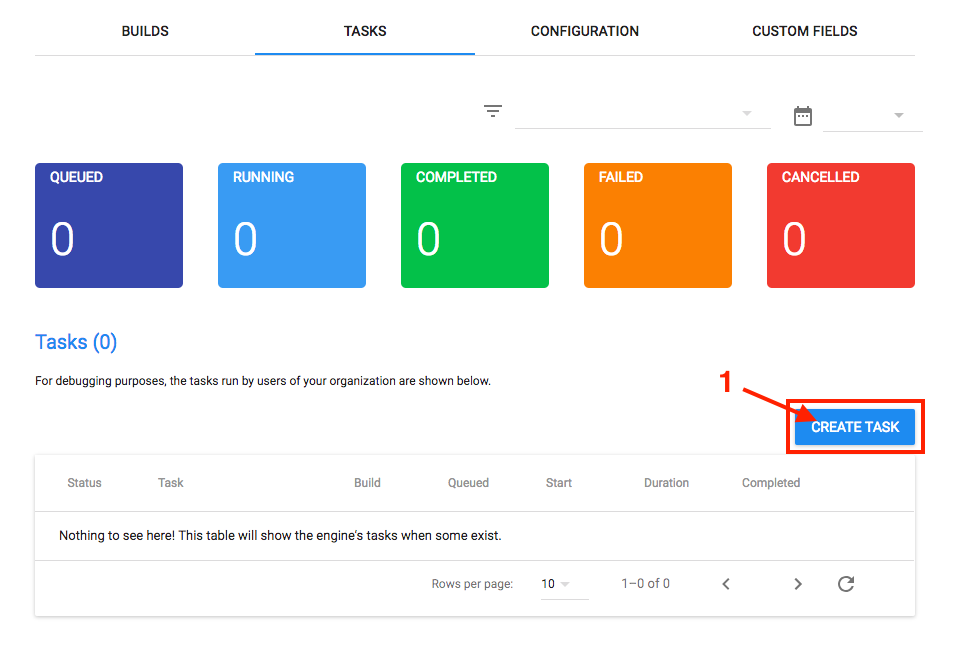This screenshot has width=976, height=652.
Task: Open the status filter dropdown
Action: click(641, 114)
